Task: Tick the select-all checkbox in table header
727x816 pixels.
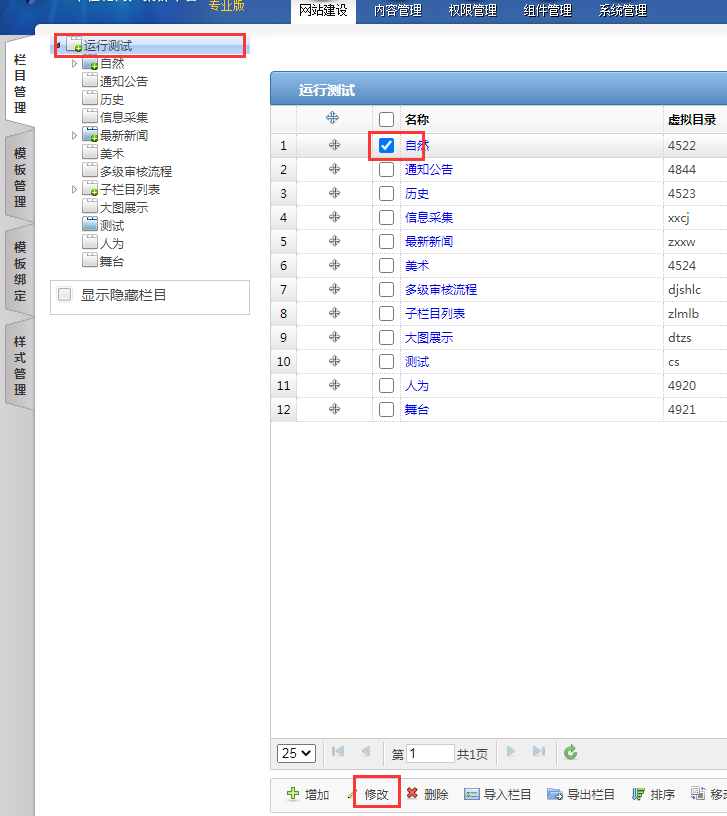Action: click(387, 120)
